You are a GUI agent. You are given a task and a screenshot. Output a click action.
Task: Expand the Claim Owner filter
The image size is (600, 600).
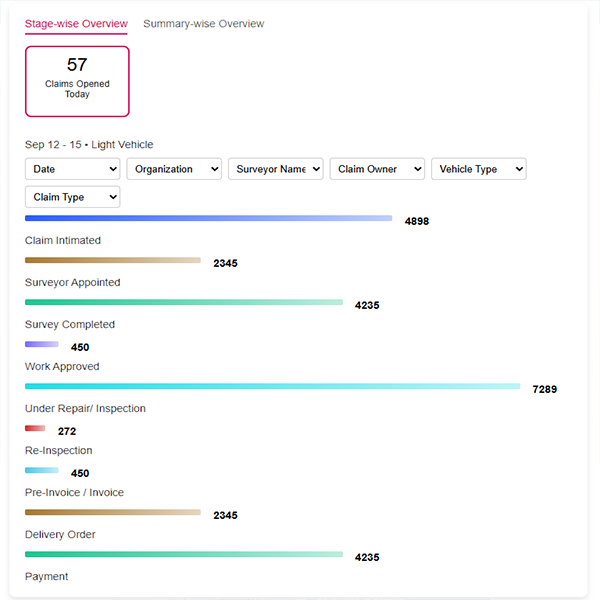(x=377, y=169)
